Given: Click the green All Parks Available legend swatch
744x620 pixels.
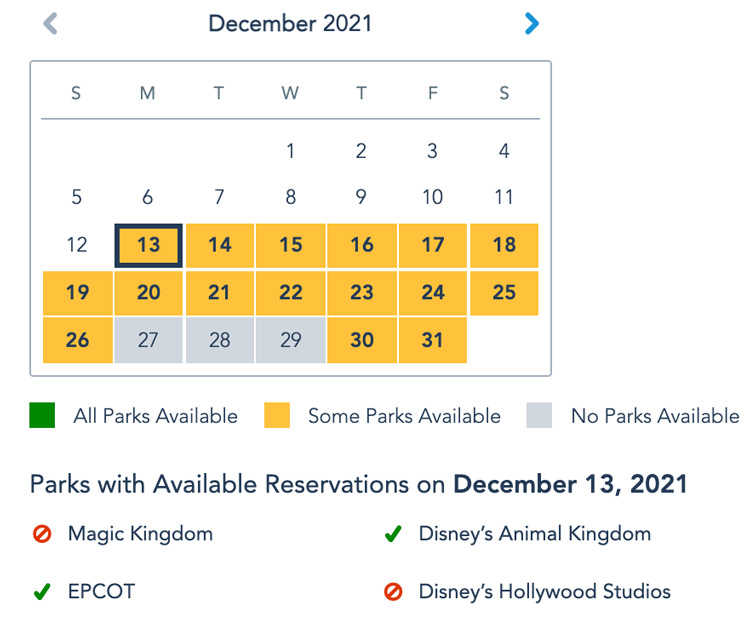Looking at the screenshot, I should click(x=42, y=415).
